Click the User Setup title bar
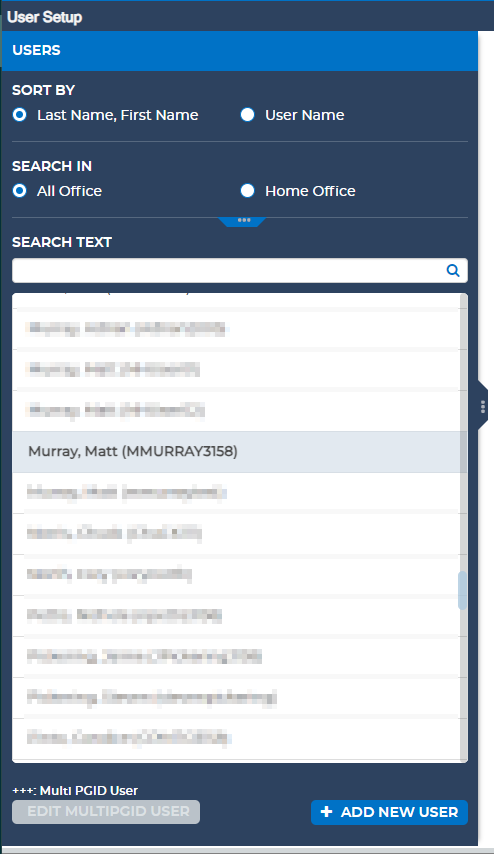The image size is (494, 854). point(247,16)
